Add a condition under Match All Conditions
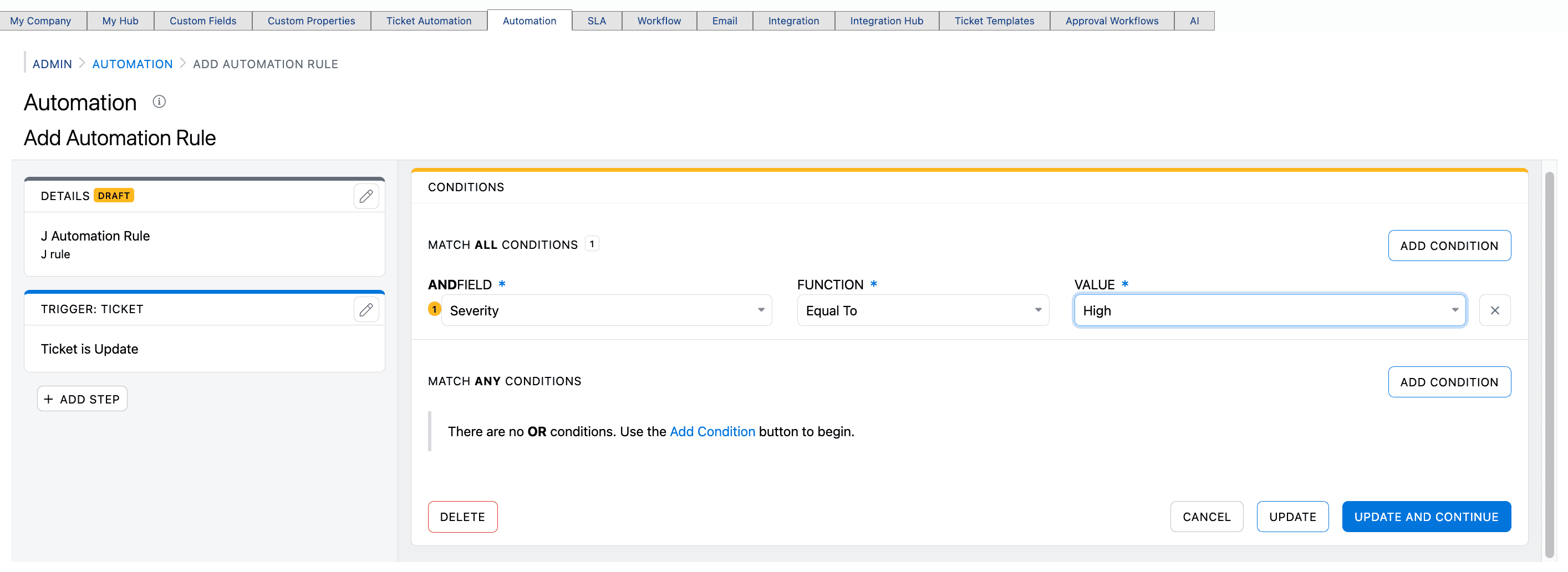 click(x=1449, y=246)
